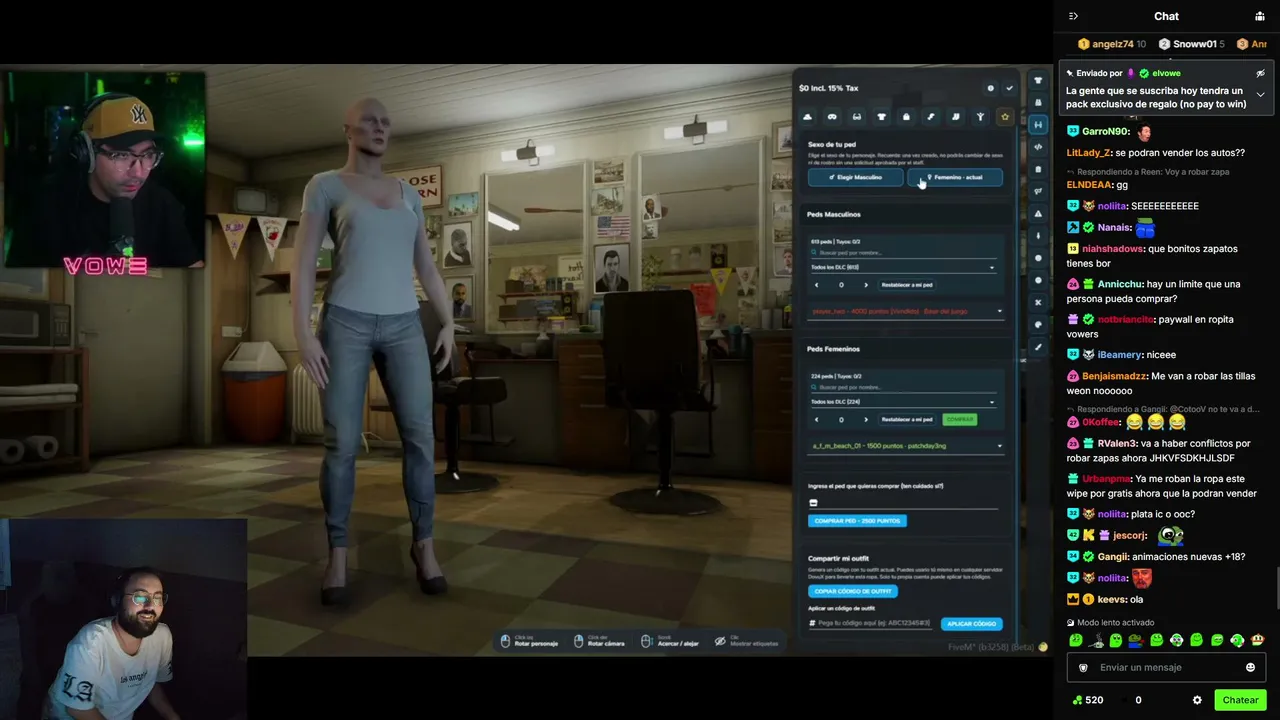Screen dimensions: 1280x720
Task: Click username iBeamery in chat
Action: pyautogui.click(x=1119, y=355)
